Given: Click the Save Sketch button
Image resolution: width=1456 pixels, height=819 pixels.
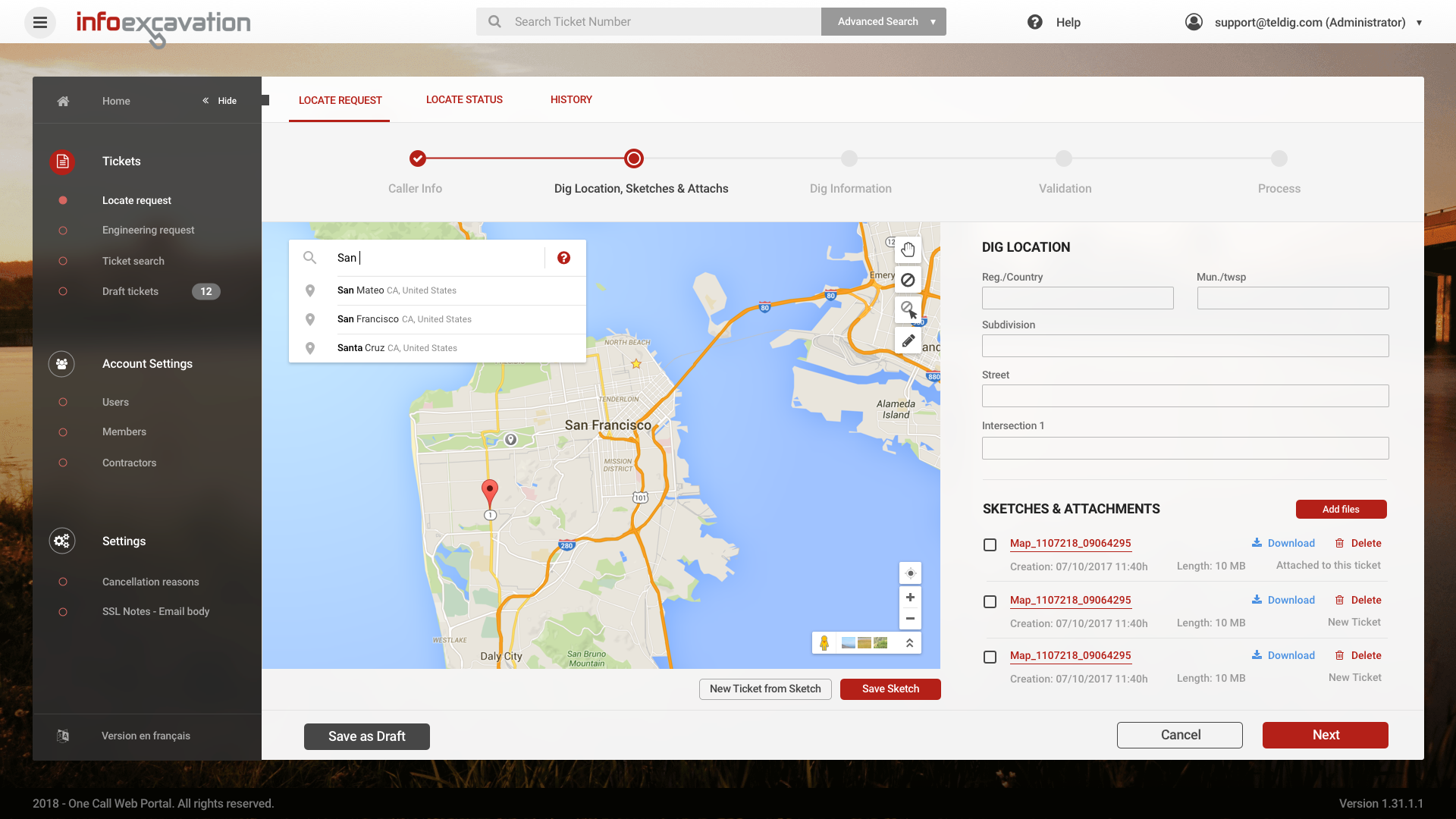Looking at the screenshot, I should click(890, 689).
